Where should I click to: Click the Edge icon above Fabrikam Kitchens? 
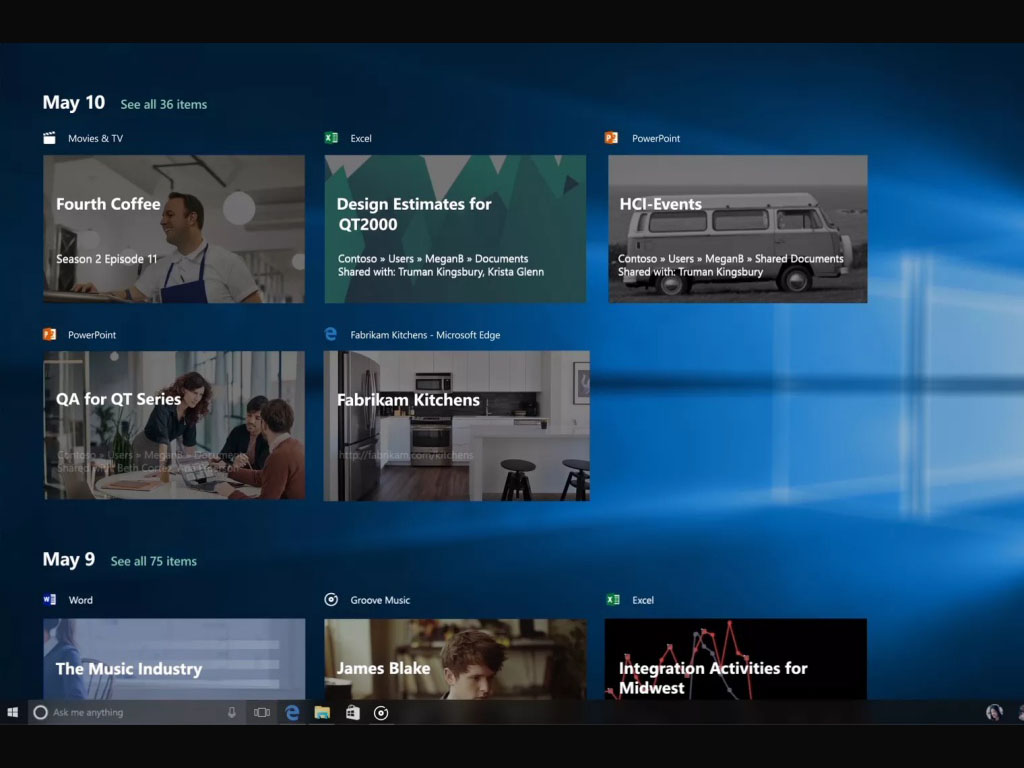point(331,334)
